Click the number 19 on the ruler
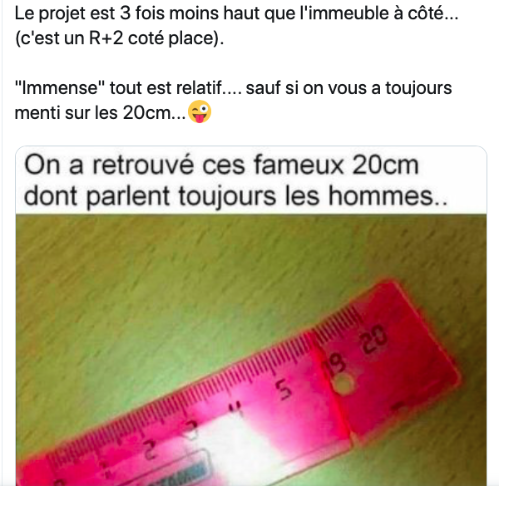The image size is (523, 511). coord(334,363)
